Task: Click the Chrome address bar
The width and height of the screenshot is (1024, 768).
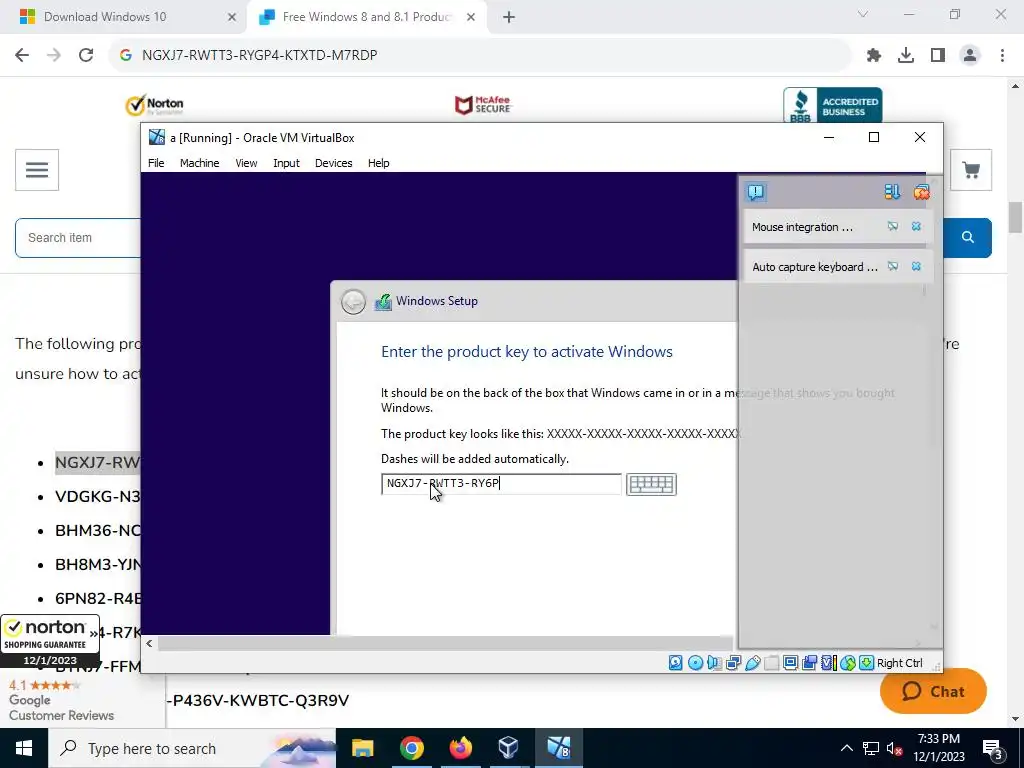Action: [x=480, y=55]
